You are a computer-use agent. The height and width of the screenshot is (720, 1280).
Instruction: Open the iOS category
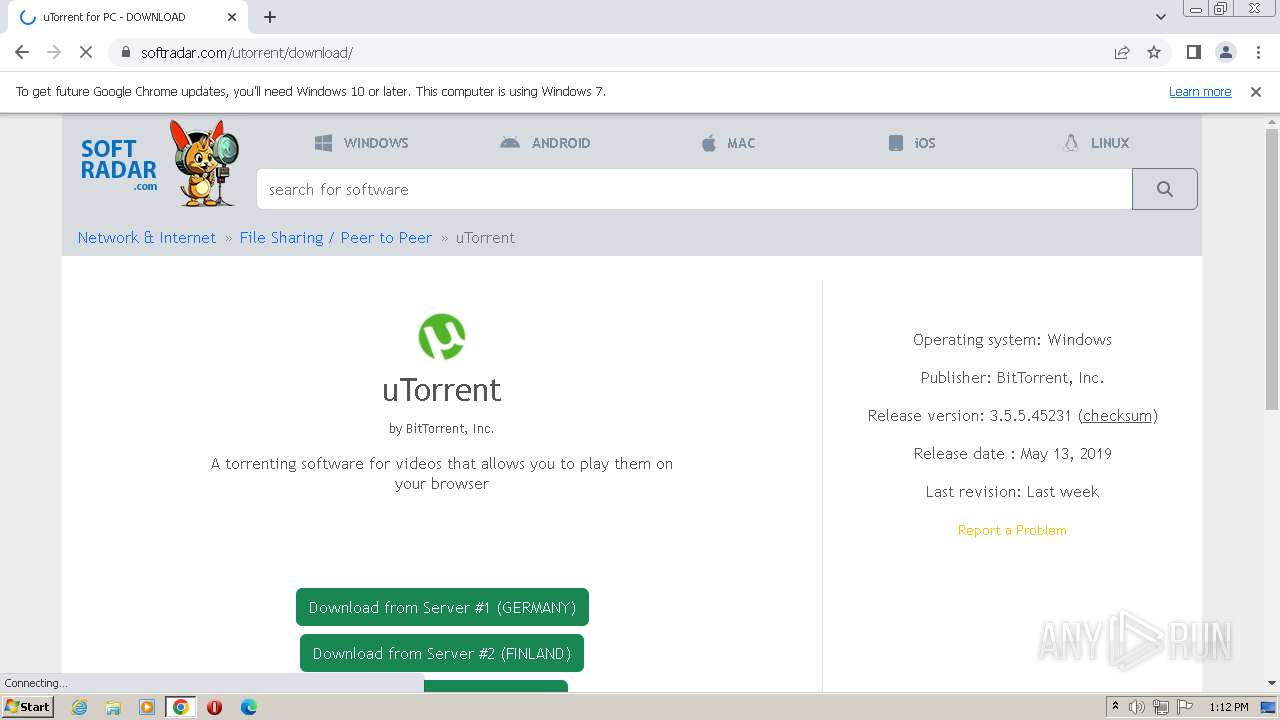click(x=912, y=143)
